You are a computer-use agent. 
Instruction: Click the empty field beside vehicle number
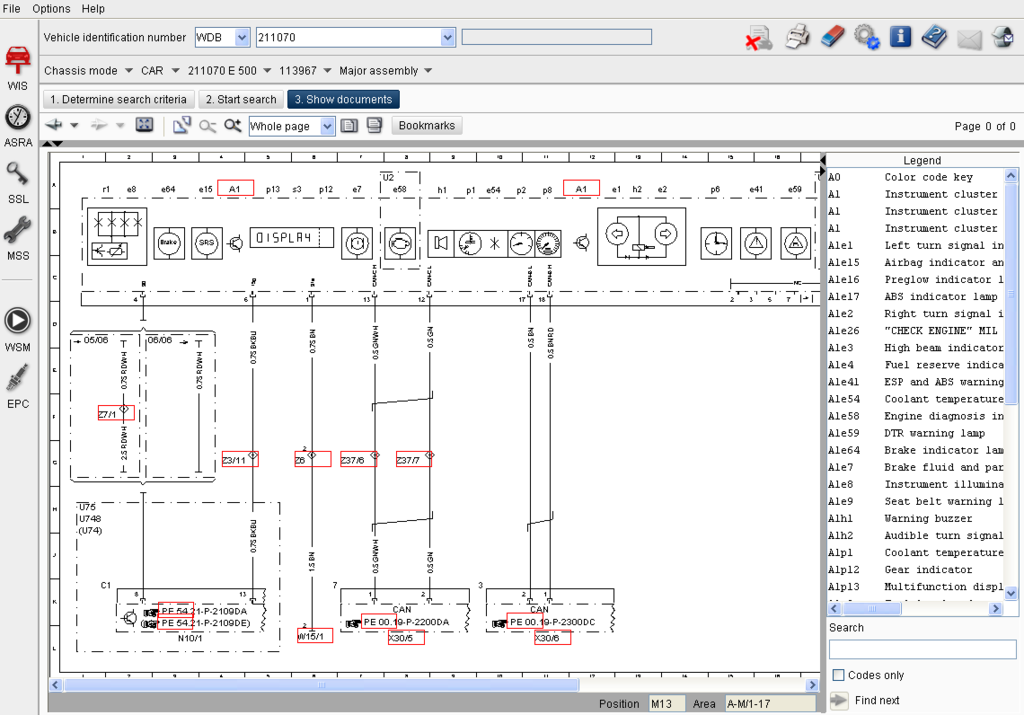[556, 37]
